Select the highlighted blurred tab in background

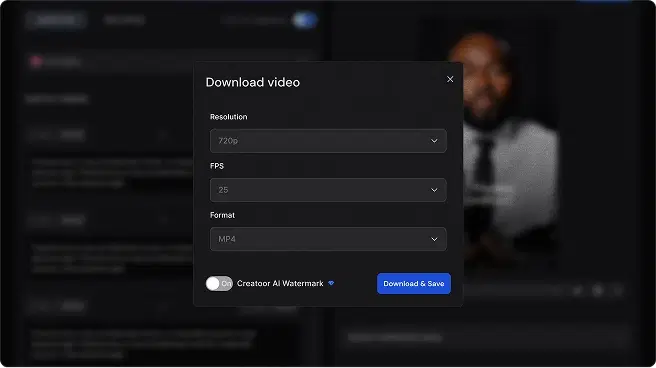click(56, 20)
